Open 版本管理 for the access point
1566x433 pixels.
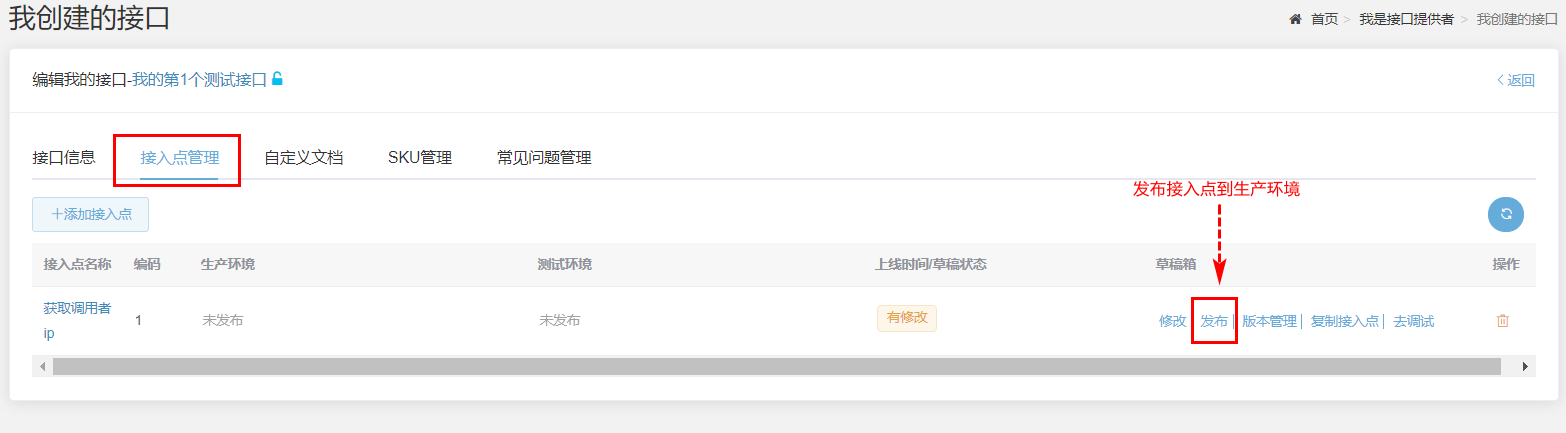click(x=1269, y=321)
